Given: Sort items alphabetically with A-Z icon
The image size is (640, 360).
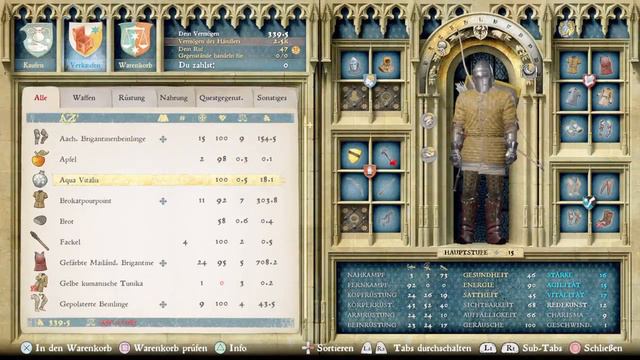Looking at the screenshot, I should pyautogui.click(x=68, y=118).
